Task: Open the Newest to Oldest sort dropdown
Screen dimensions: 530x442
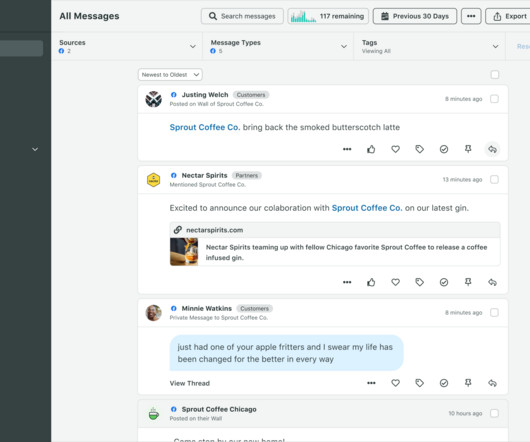Action: click(x=170, y=75)
